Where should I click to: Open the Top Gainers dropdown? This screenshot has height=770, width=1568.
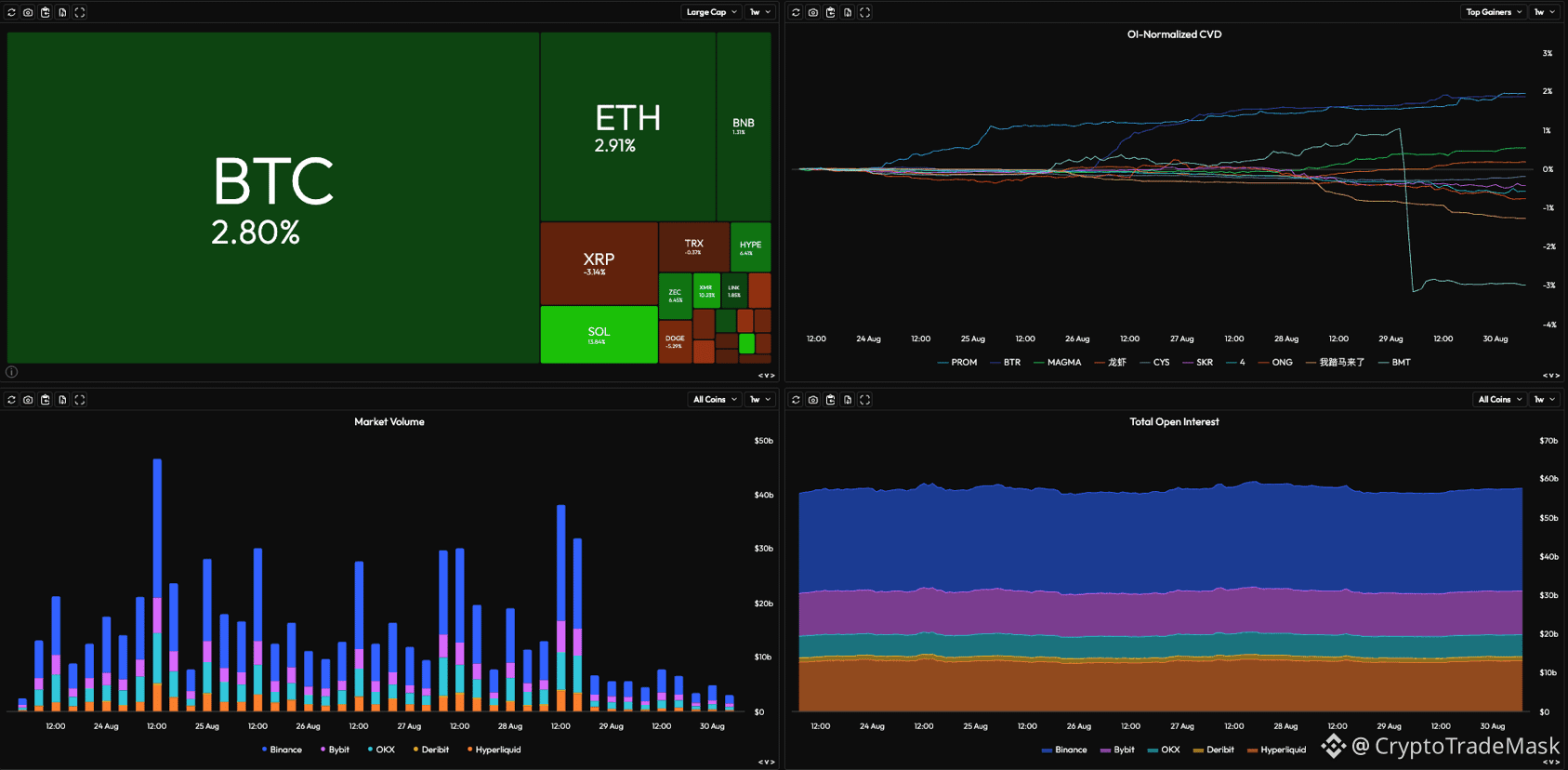click(x=1494, y=12)
